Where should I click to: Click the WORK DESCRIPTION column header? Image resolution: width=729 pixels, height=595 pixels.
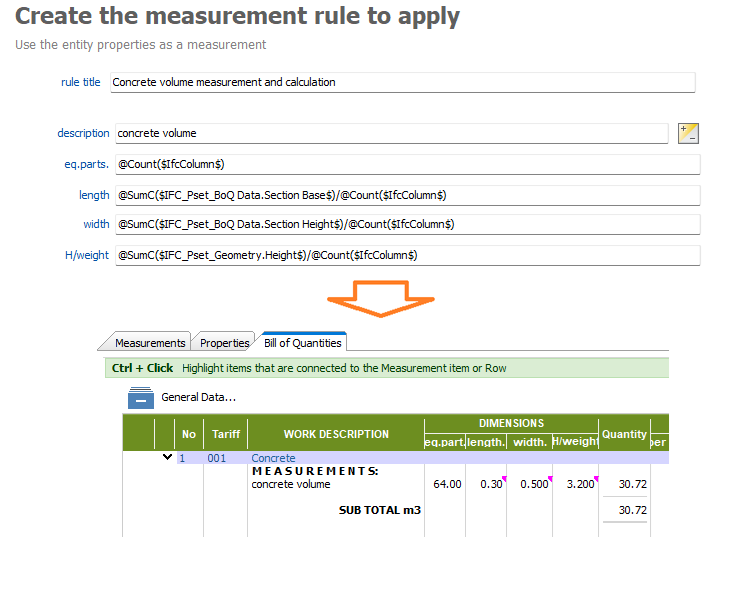pos(336,434)
